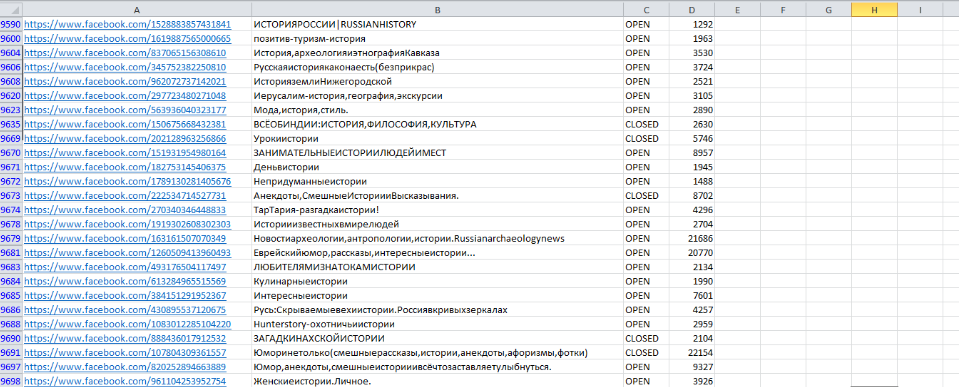The height and width of the screenshot is (387, 959).
Task: Select the Кулинарныеистории cell
Action: click(437, 281)
